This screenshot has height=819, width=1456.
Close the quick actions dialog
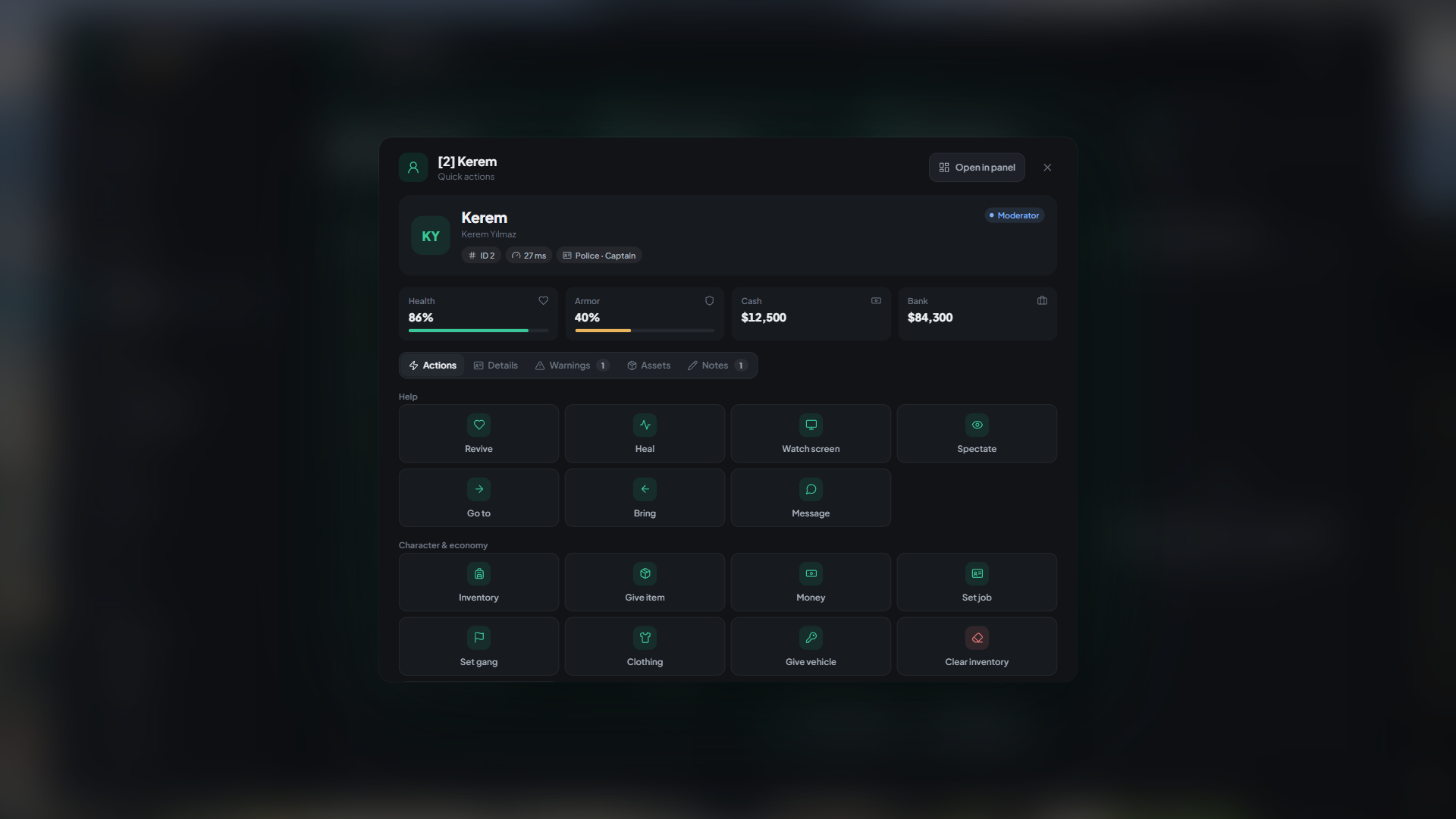point(1047,168)
